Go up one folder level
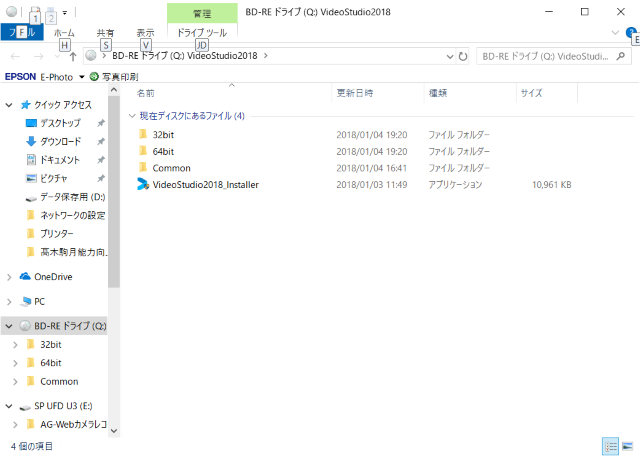 click(73, 56)
